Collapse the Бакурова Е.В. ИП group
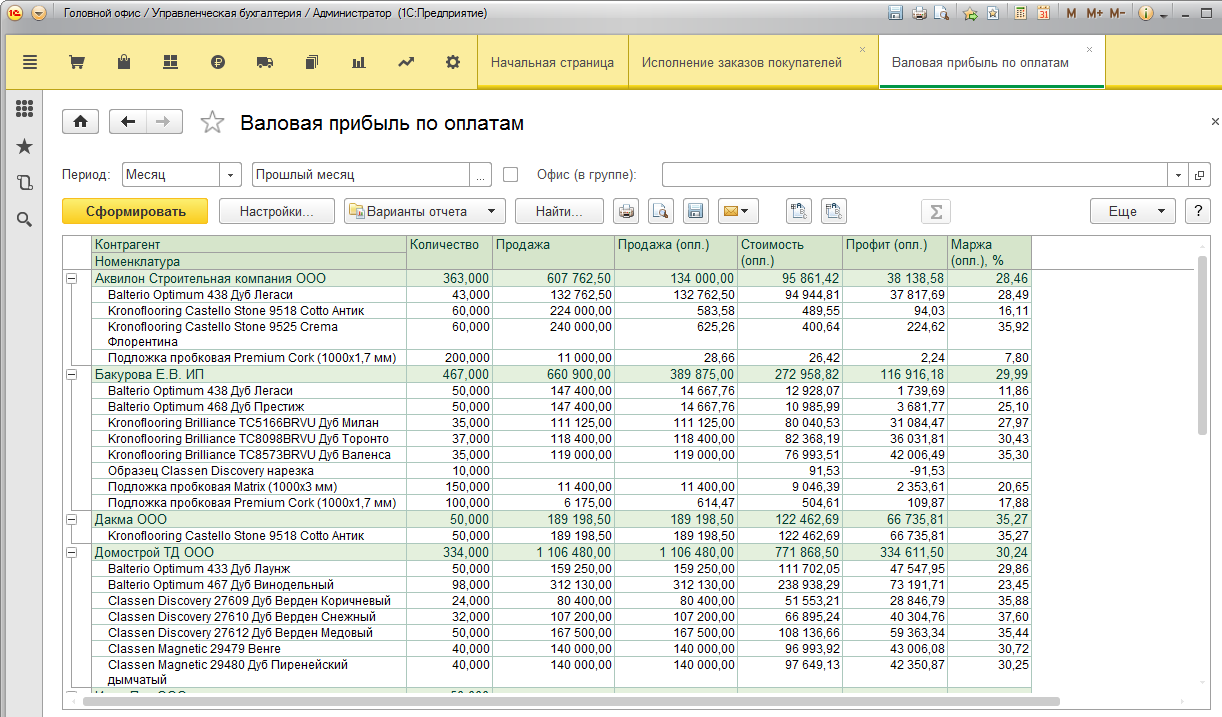 (71, 375)
